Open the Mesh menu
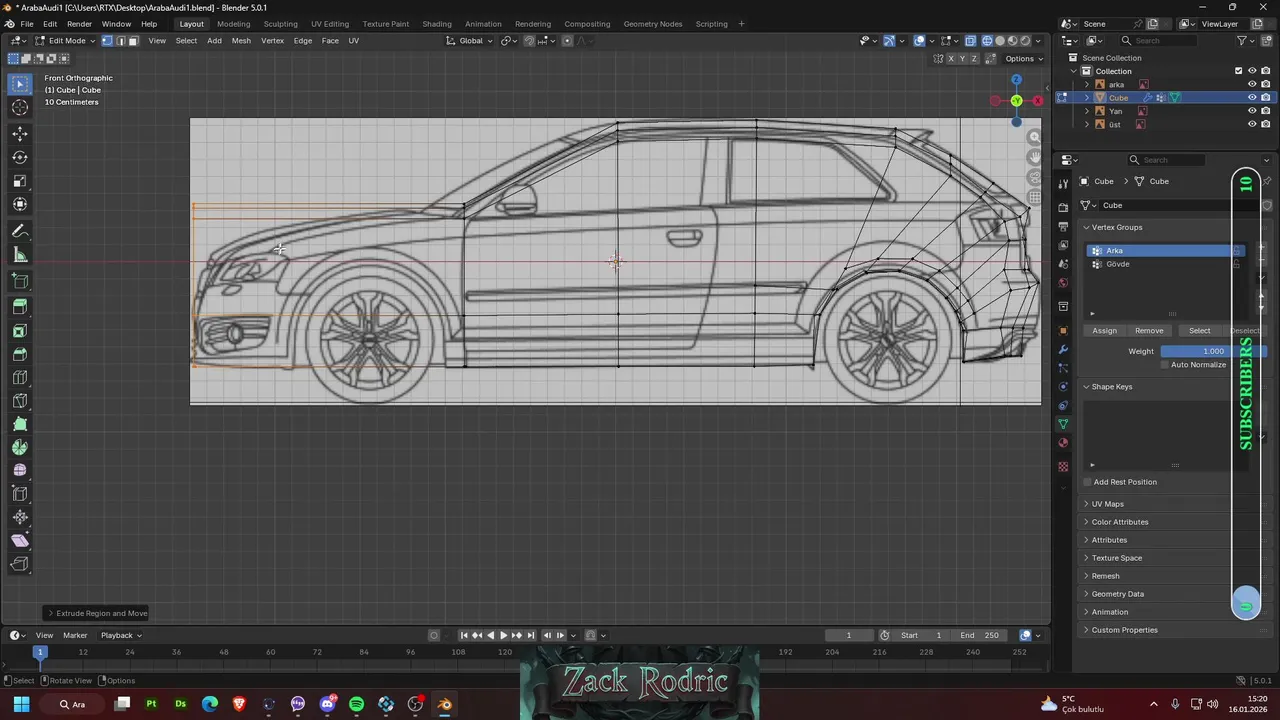Screen dimensions: 1280x720 pos(241,41)
